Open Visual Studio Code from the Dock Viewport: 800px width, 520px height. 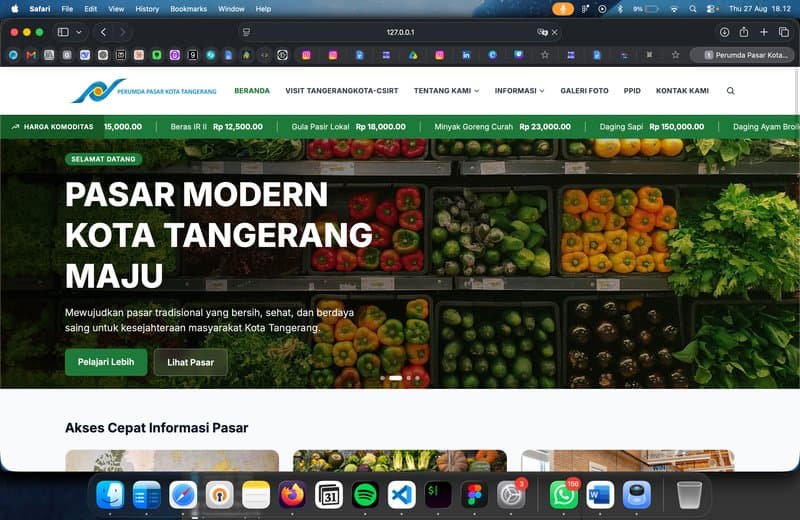(x=402, y=494)
